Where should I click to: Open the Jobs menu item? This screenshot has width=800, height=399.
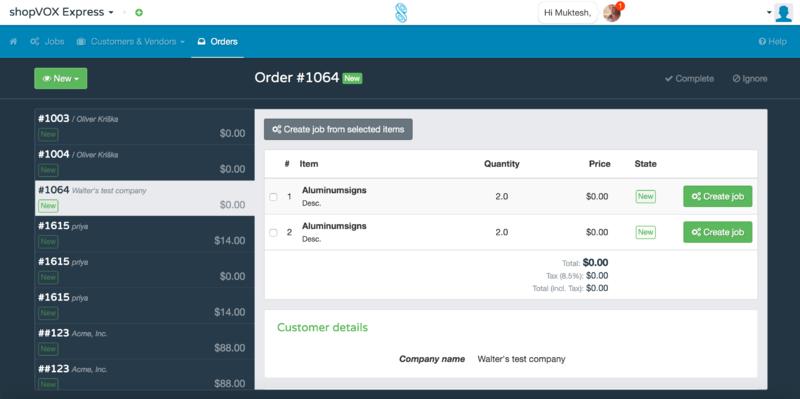[x=47, y=42]
